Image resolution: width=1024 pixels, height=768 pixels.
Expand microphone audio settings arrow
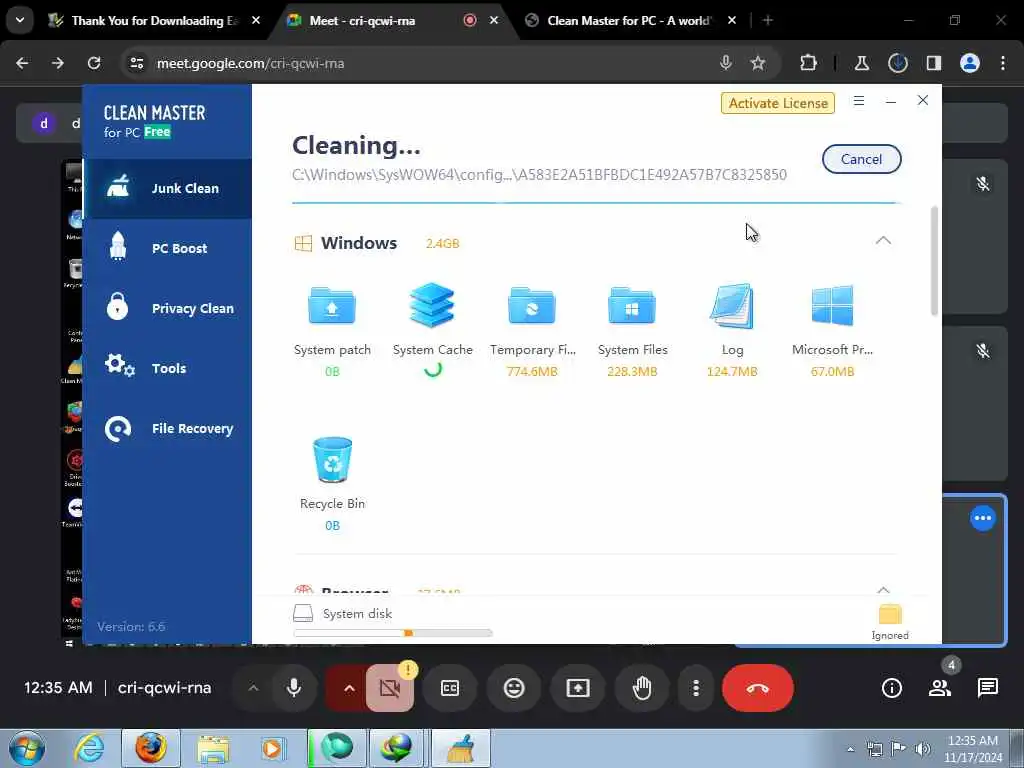(x=253, y=688)
